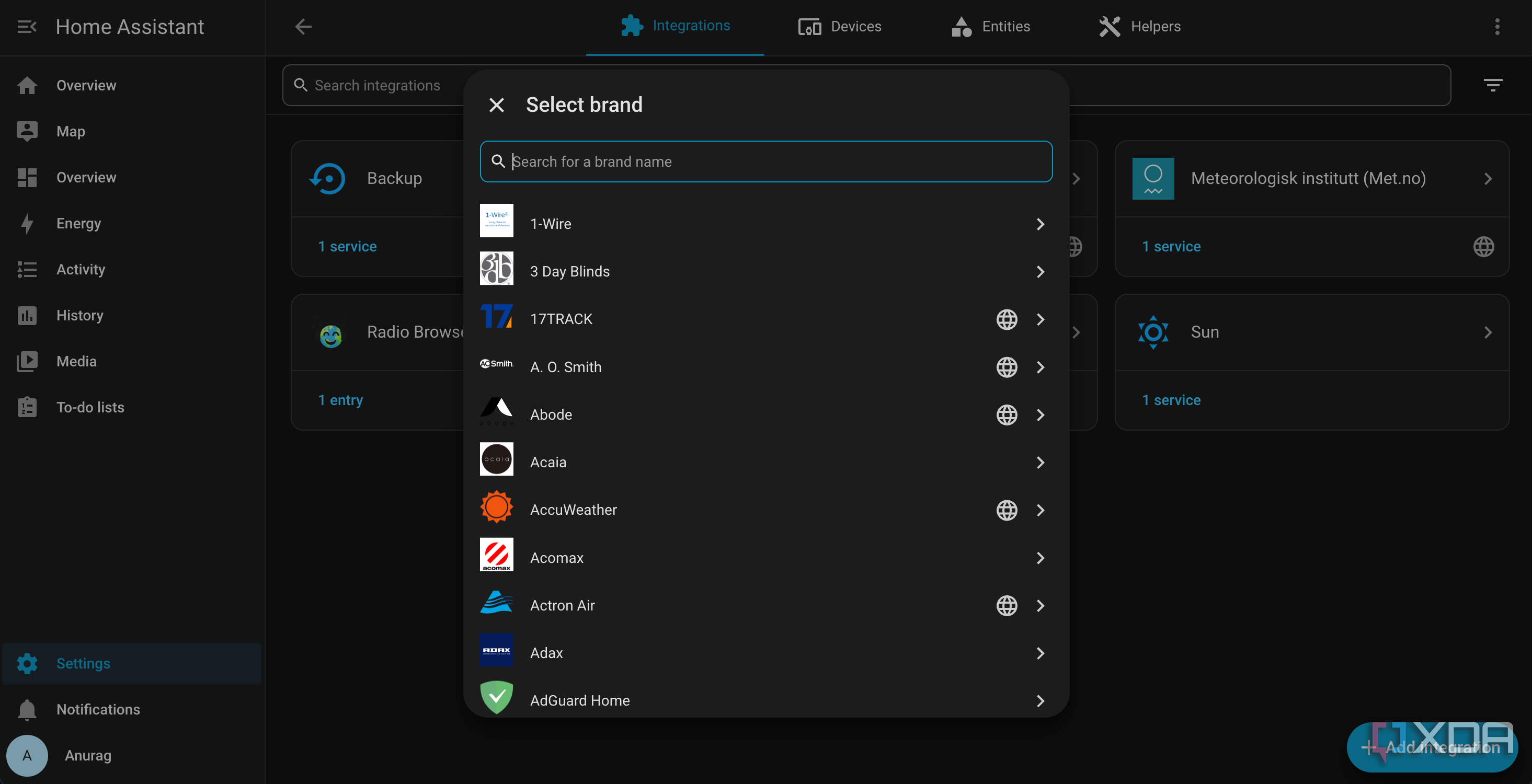The width and height of the screenshot is (1532, 784).
Task: Click the Adax brand logo
Action: [496, 650]
